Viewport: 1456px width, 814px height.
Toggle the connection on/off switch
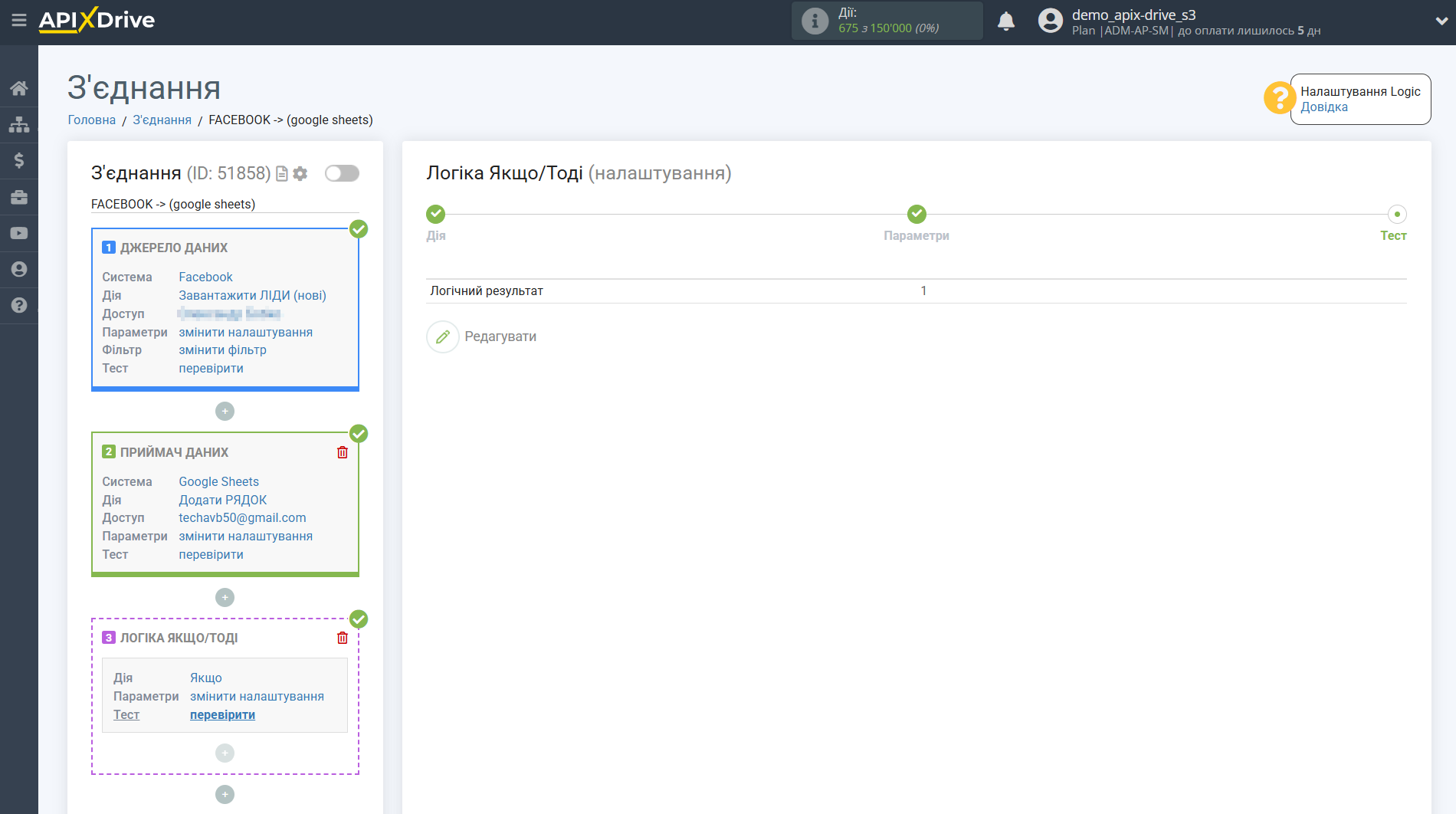tap(342, 173)
